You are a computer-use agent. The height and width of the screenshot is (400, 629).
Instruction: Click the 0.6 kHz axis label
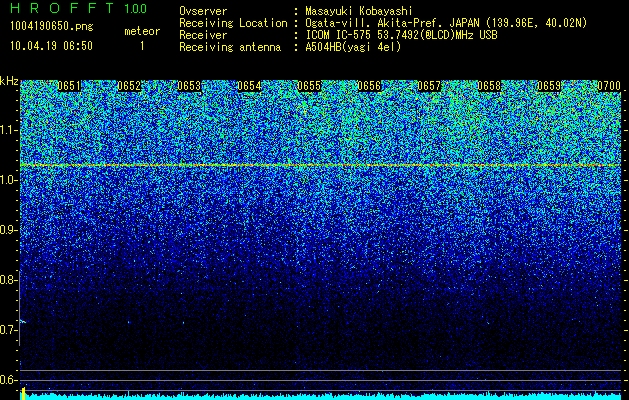[9, 380]
